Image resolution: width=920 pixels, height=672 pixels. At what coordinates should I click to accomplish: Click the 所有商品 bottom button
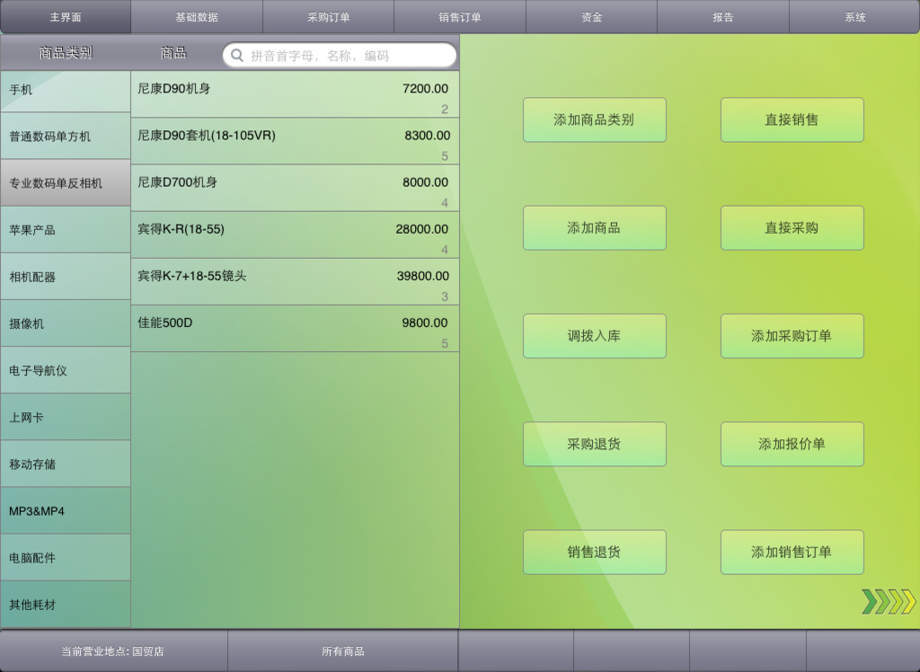[343, 651]
